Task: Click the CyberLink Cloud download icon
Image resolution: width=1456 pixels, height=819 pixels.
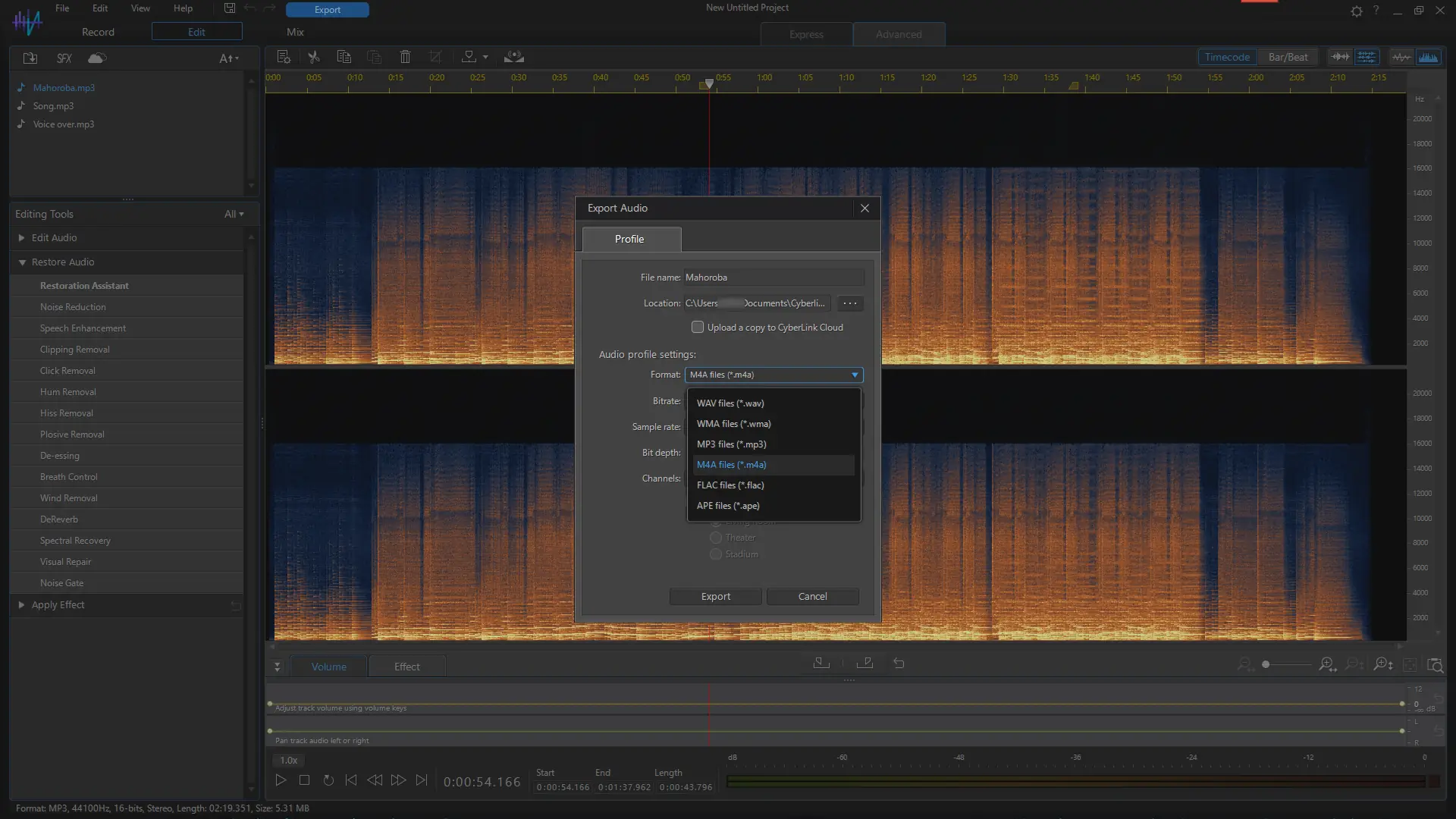Action: [97, 58]
